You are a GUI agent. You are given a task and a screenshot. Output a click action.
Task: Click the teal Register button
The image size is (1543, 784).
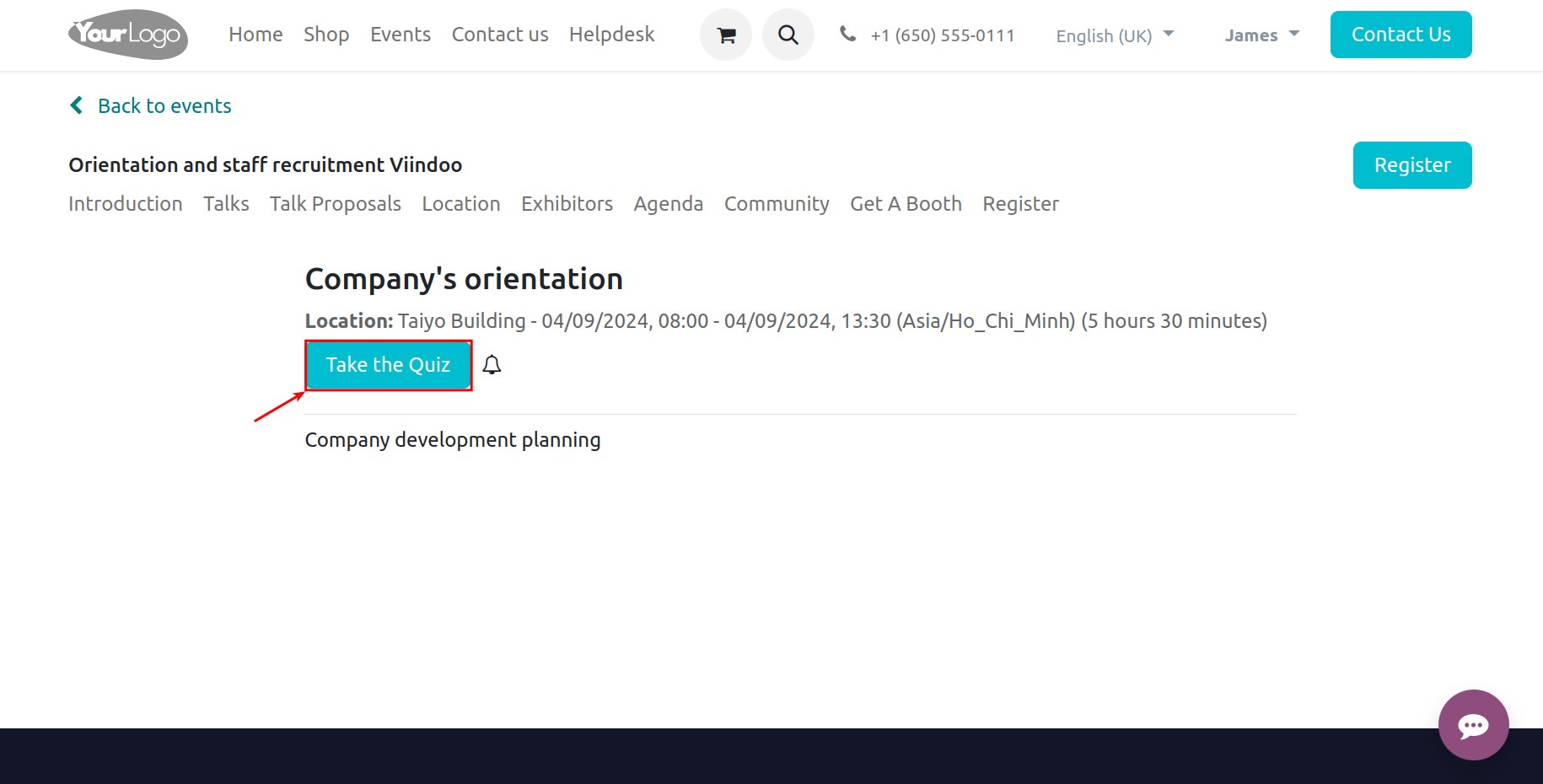pyautogui.click(x=1412, y=165)
